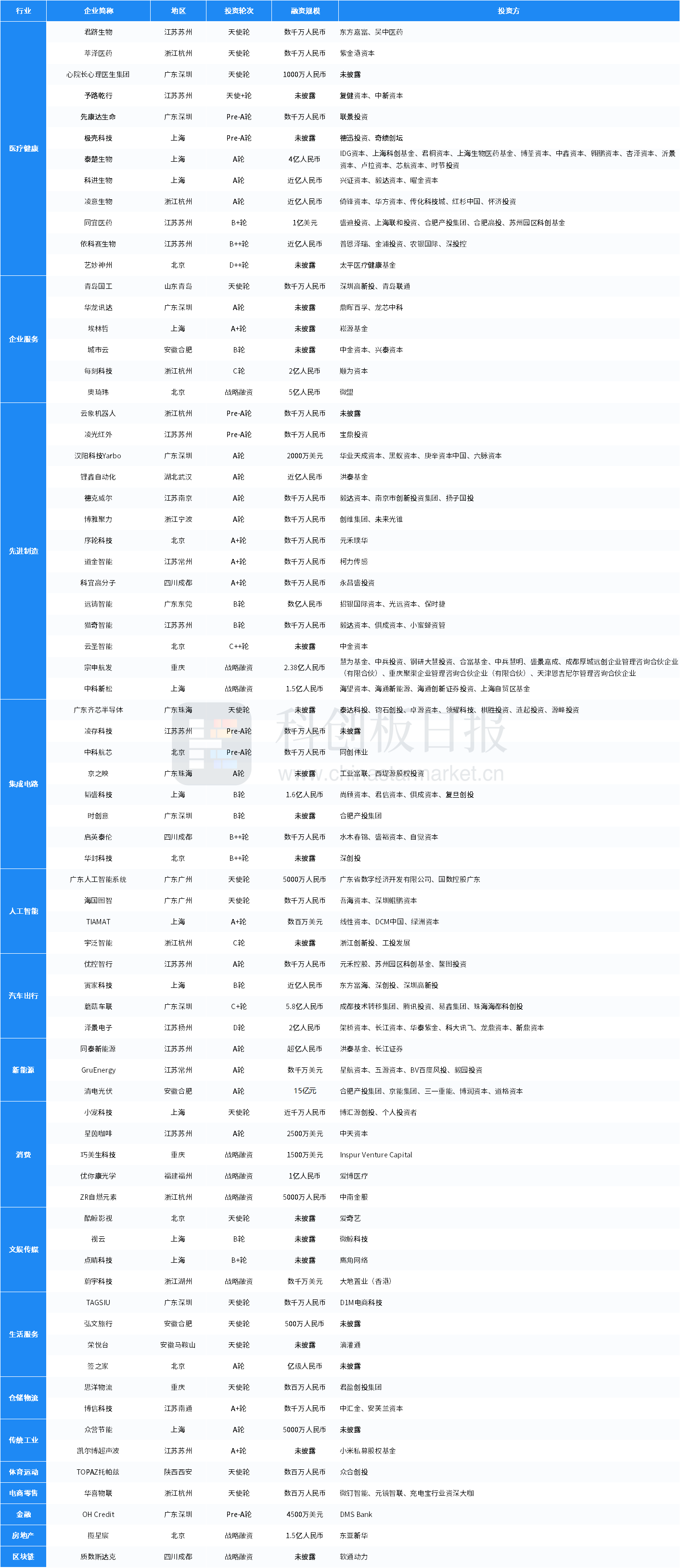Select the D1M电商科技 investor cell

(x=360, y=1303)
